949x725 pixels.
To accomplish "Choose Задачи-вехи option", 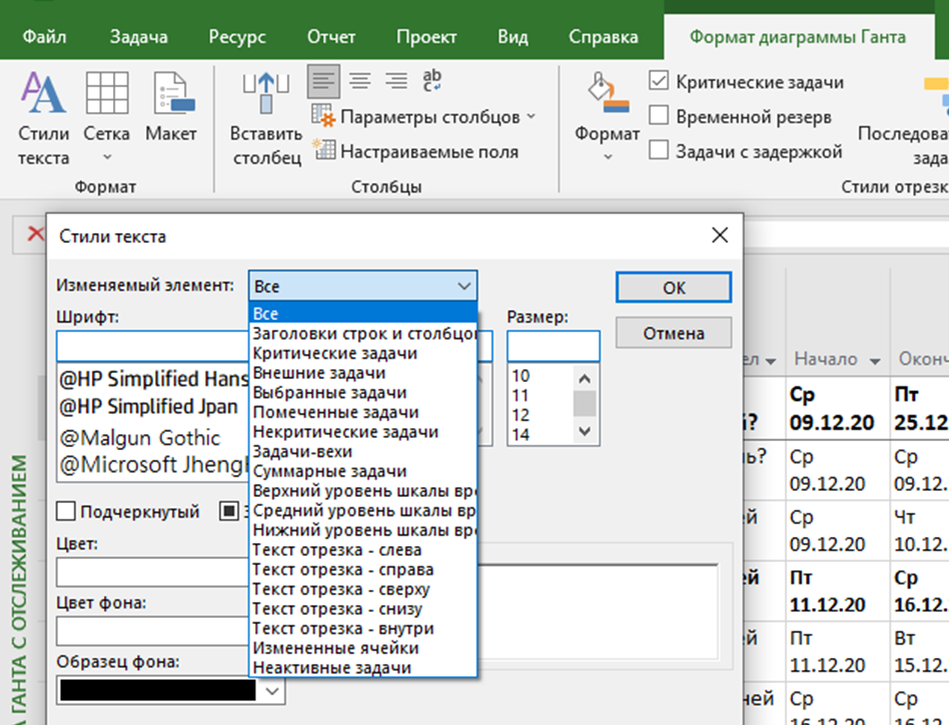I will [363, 451].
